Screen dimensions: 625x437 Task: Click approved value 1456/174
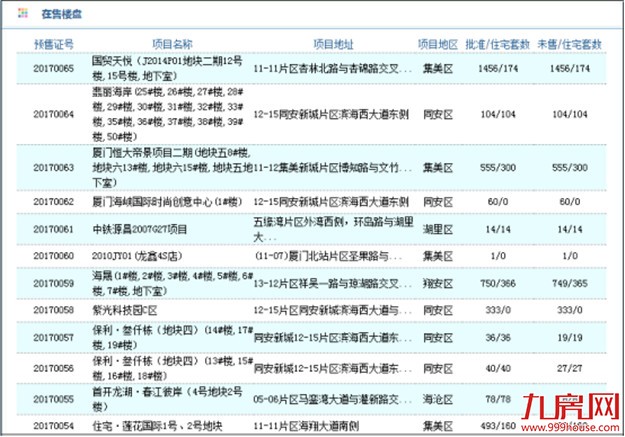pyautogui.click(x=498, y=69)
